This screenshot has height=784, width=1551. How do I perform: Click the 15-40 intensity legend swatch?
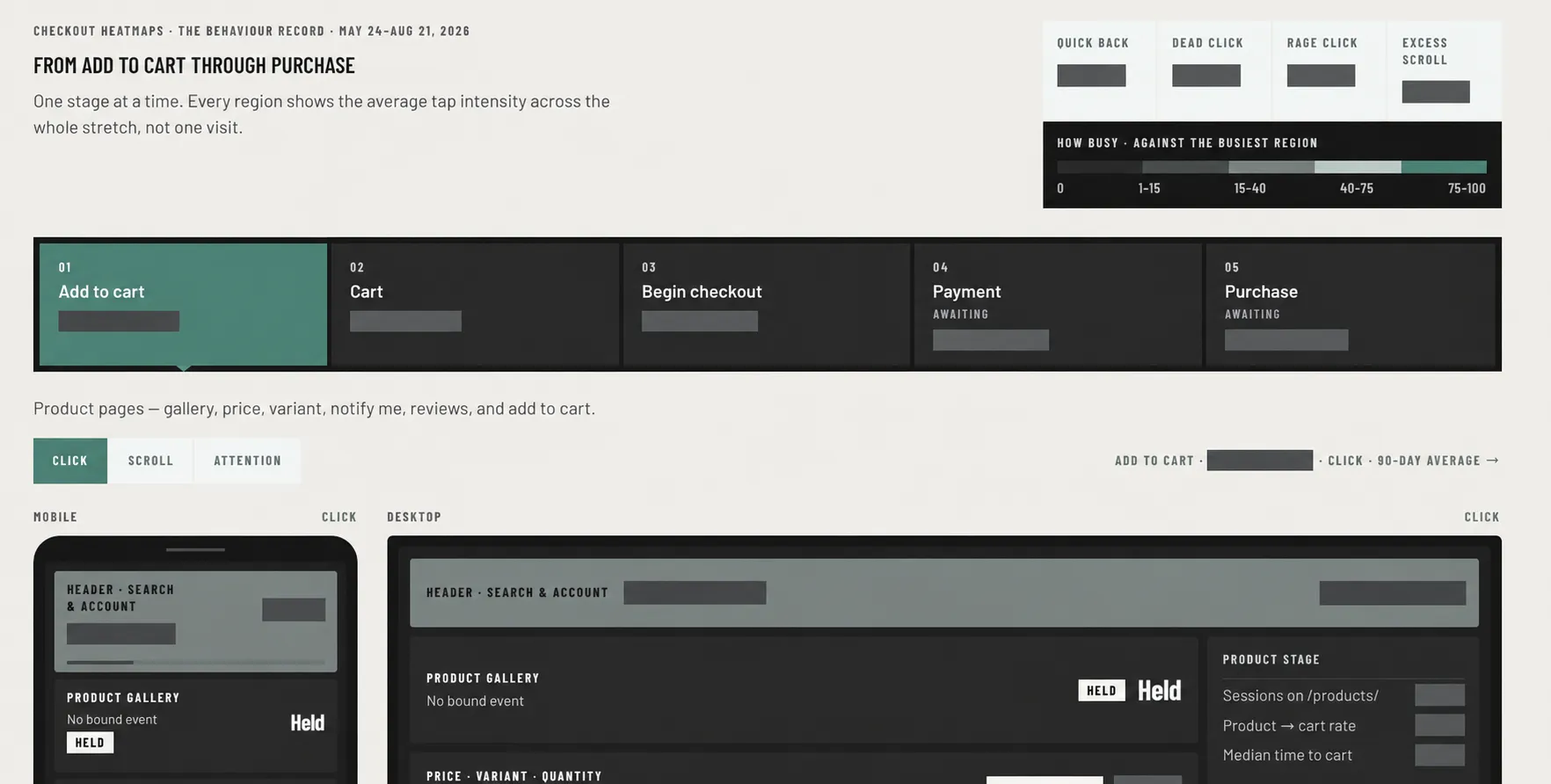tap(1271, 167)
